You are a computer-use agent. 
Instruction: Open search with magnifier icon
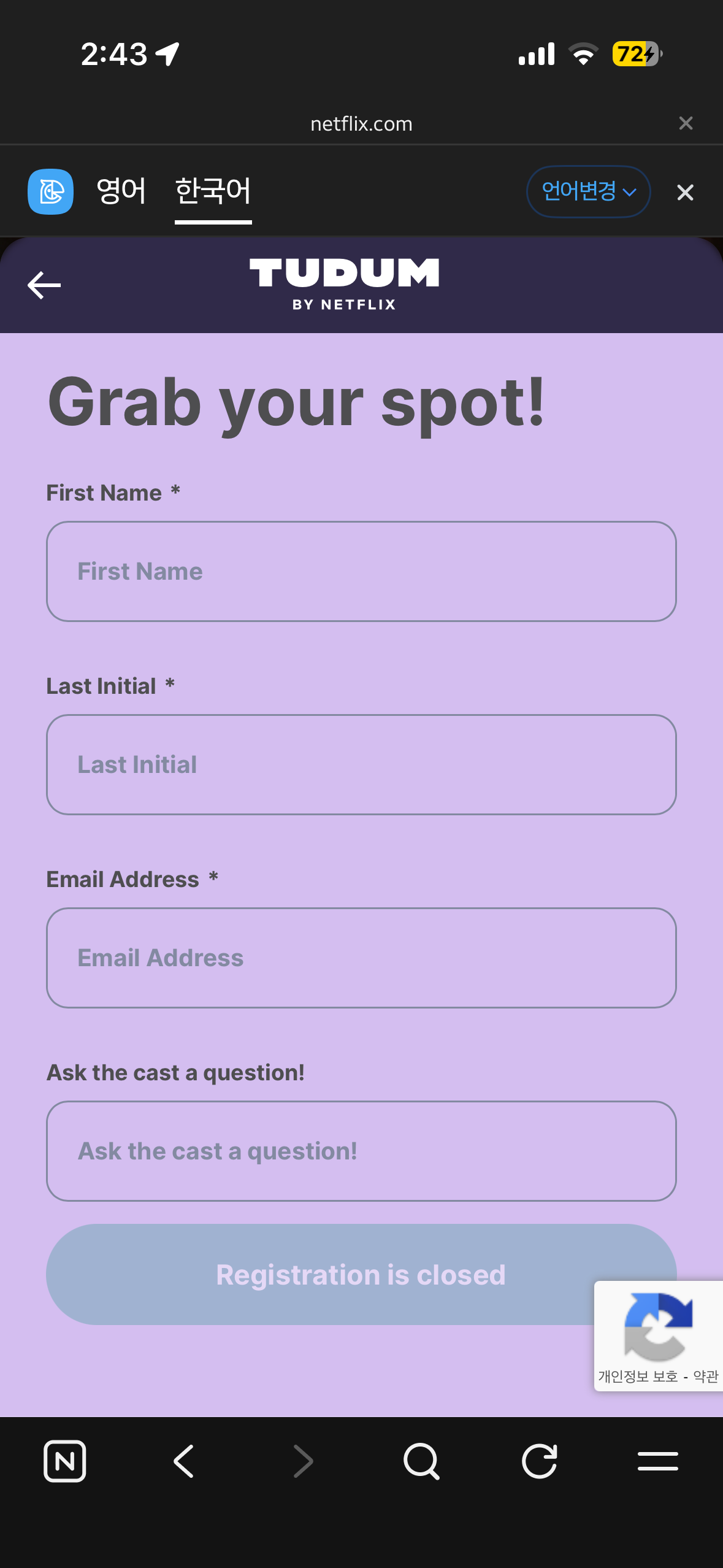421,1461
